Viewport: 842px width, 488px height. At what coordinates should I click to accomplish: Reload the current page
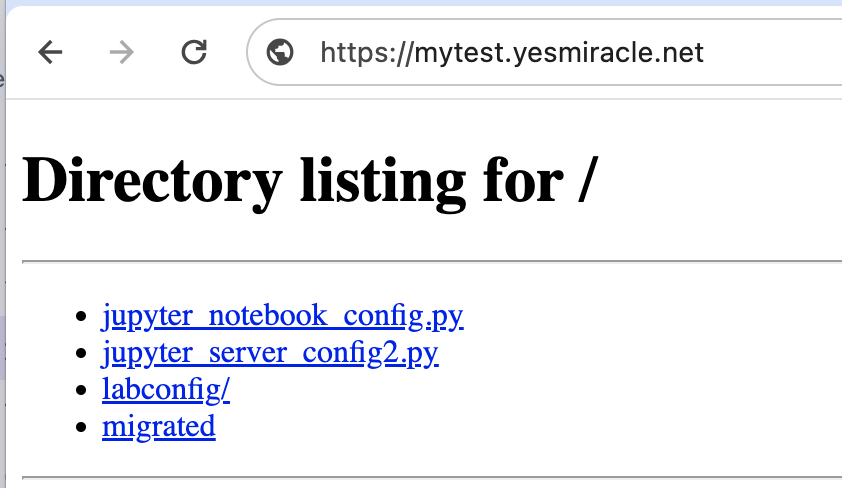194,52
